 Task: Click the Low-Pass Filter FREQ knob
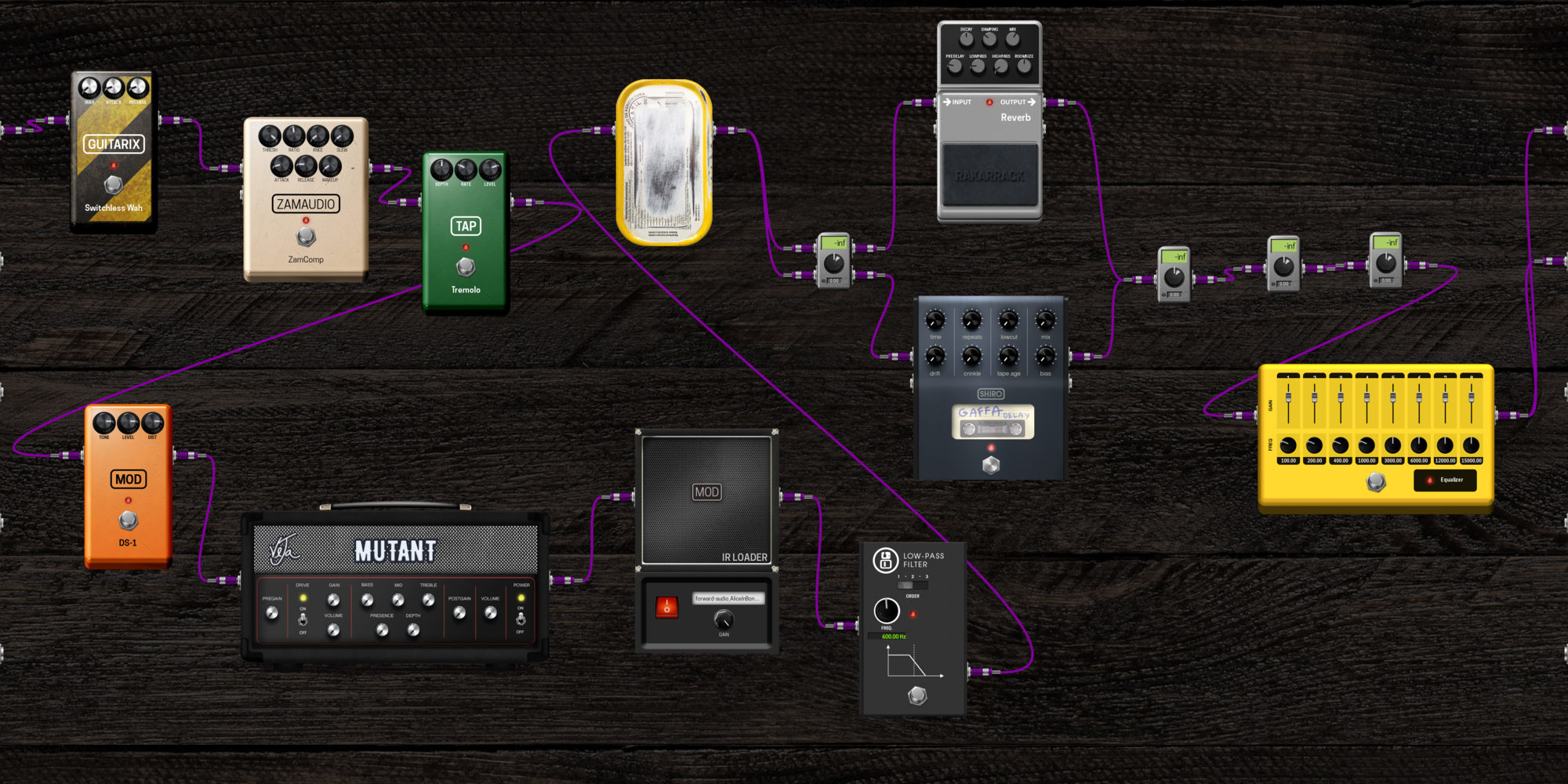[887, 611]
